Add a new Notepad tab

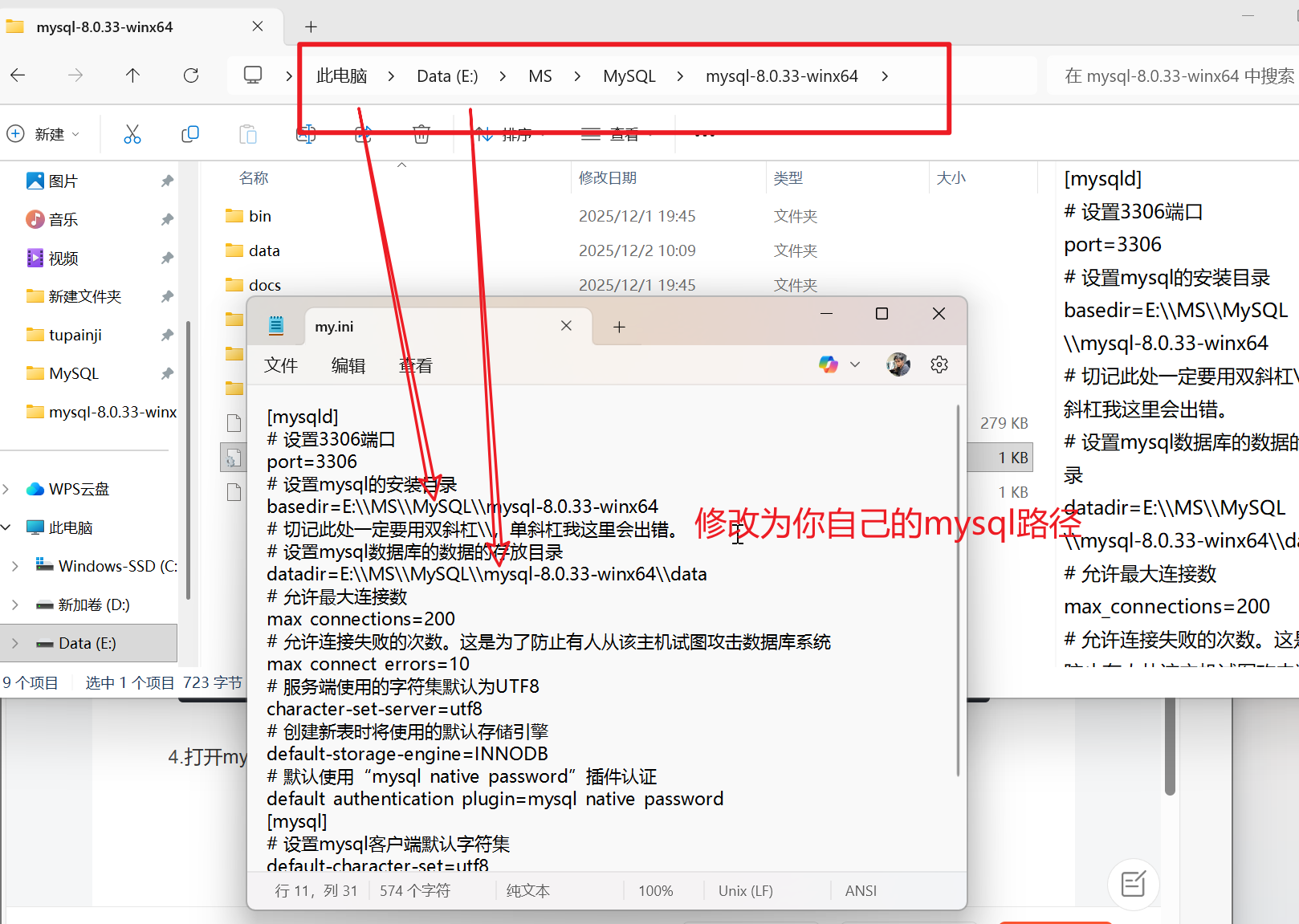[x=619, y=327]
